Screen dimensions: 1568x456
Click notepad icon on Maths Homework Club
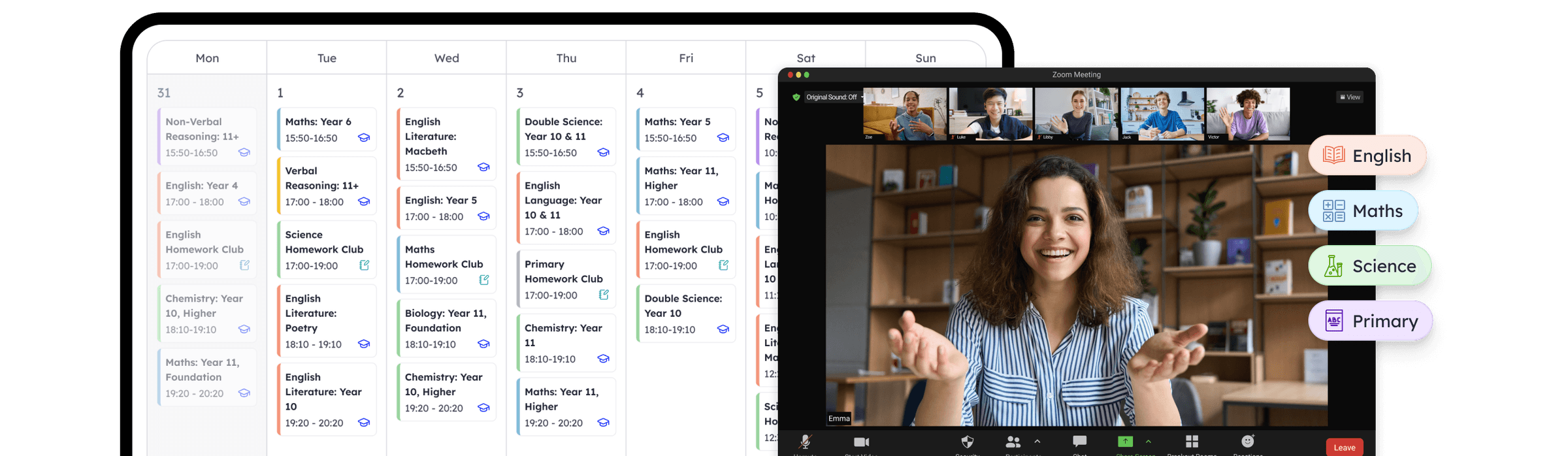tap(483, 280)
